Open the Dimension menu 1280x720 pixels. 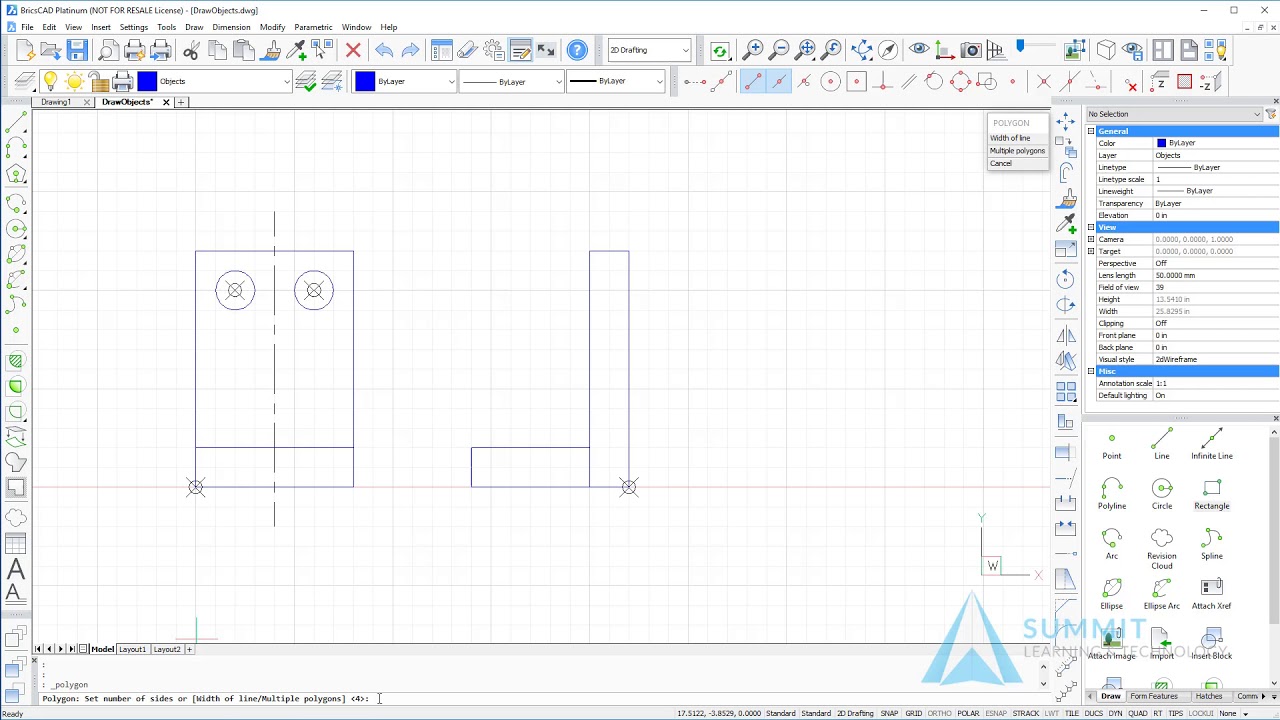click(x=231, y=27)
